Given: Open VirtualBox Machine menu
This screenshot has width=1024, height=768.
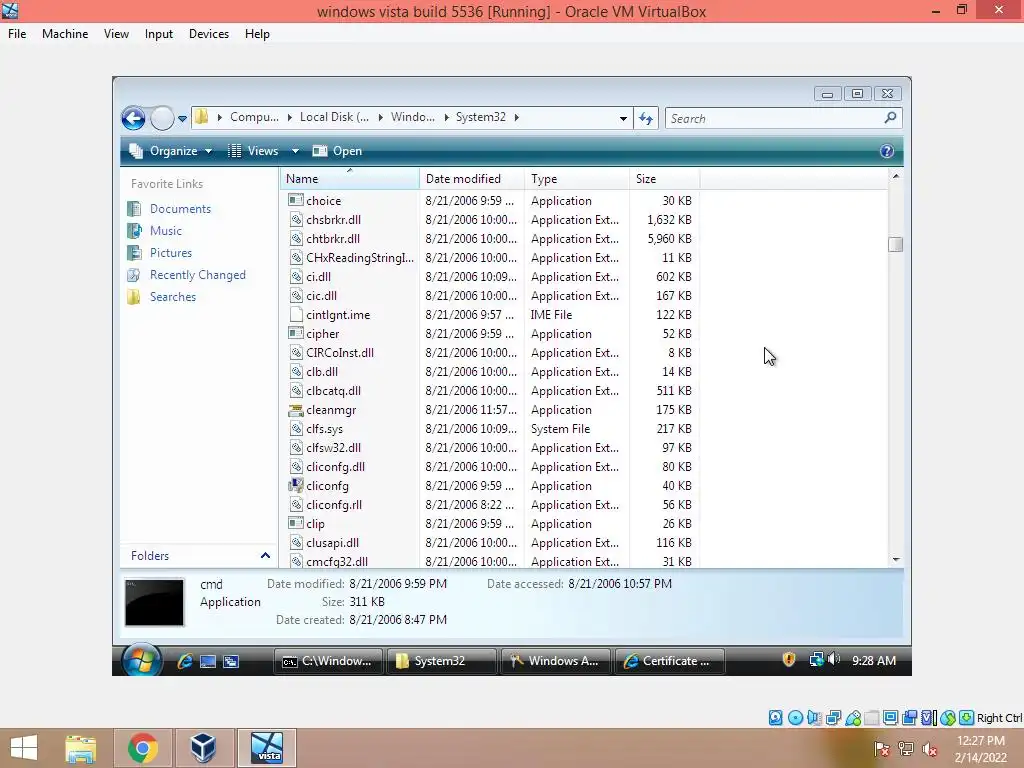Looking at the screenshot, I should [x=65, y=34].
